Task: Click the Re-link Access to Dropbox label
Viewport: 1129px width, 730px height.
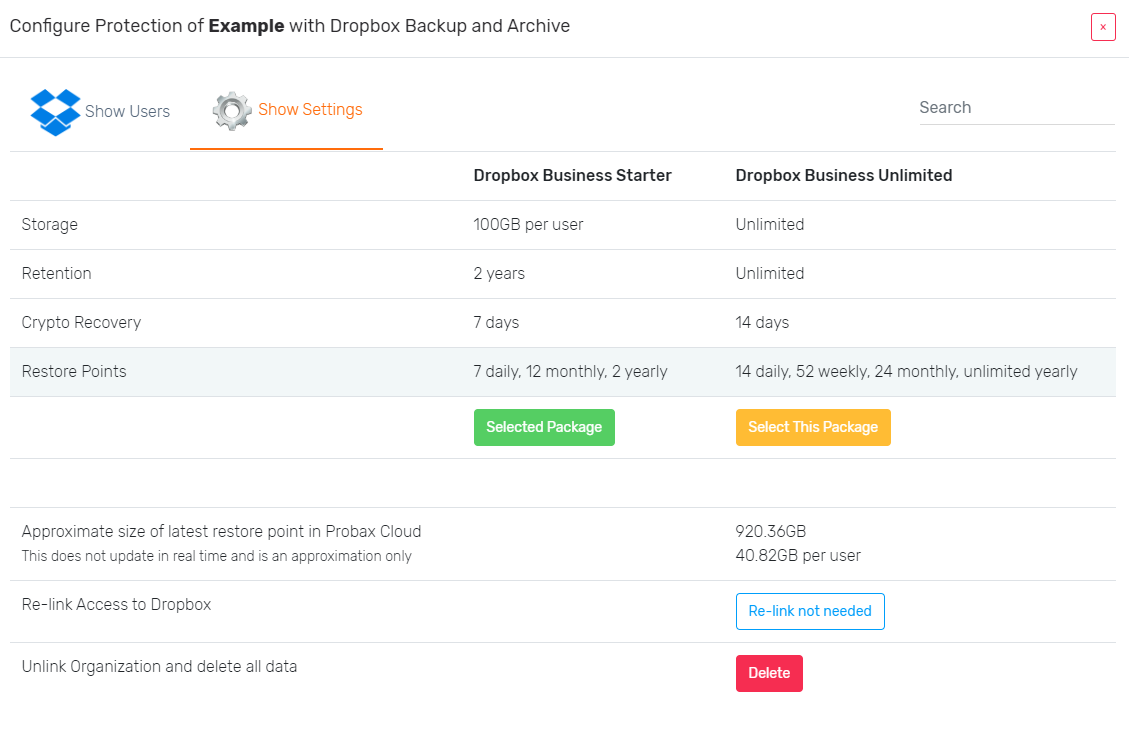Action: pyautogui.click(x=117, y=605)
